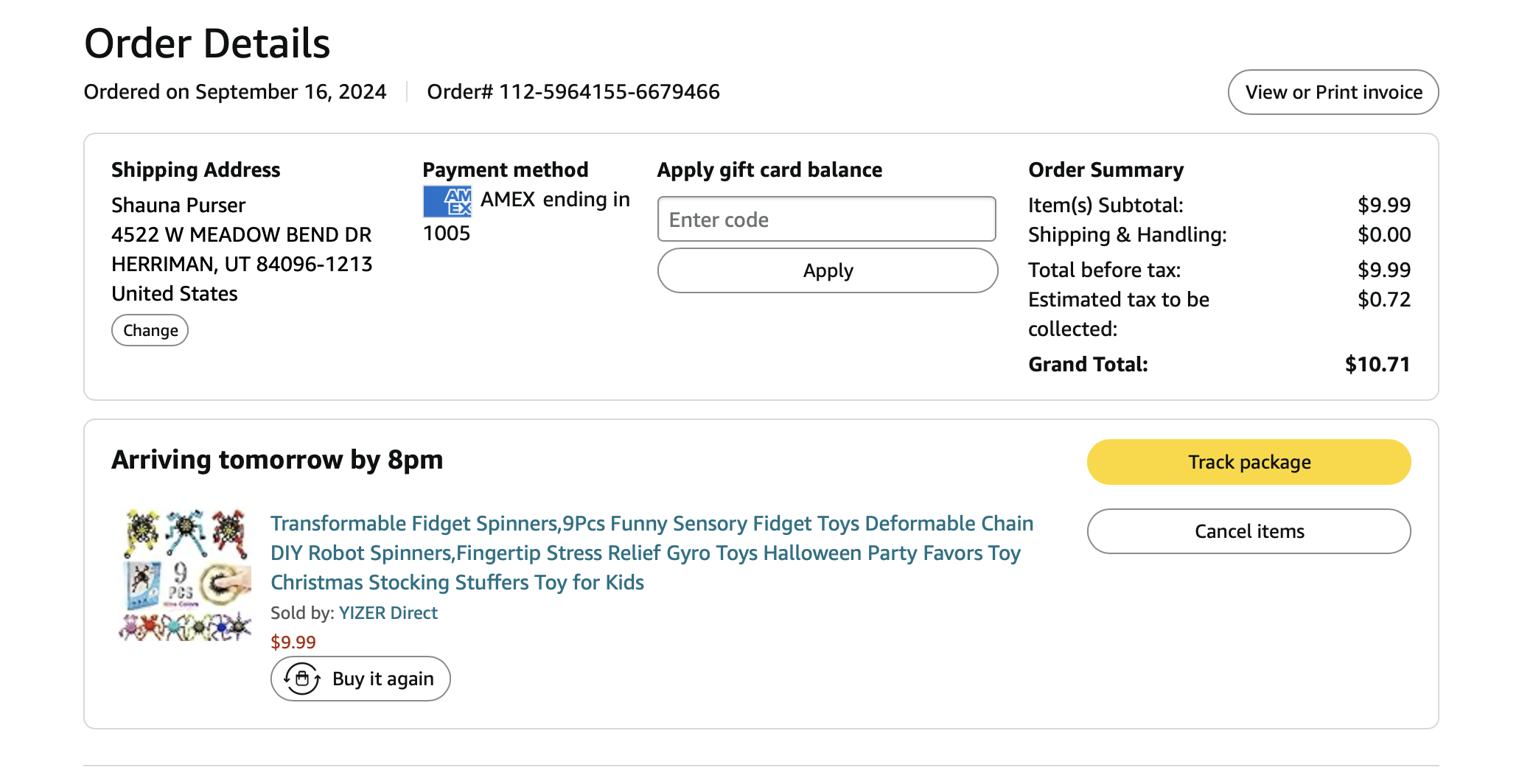This screenshot has width=1533, height=784.
Task: Track package for this order
Action: (1249, 462)
